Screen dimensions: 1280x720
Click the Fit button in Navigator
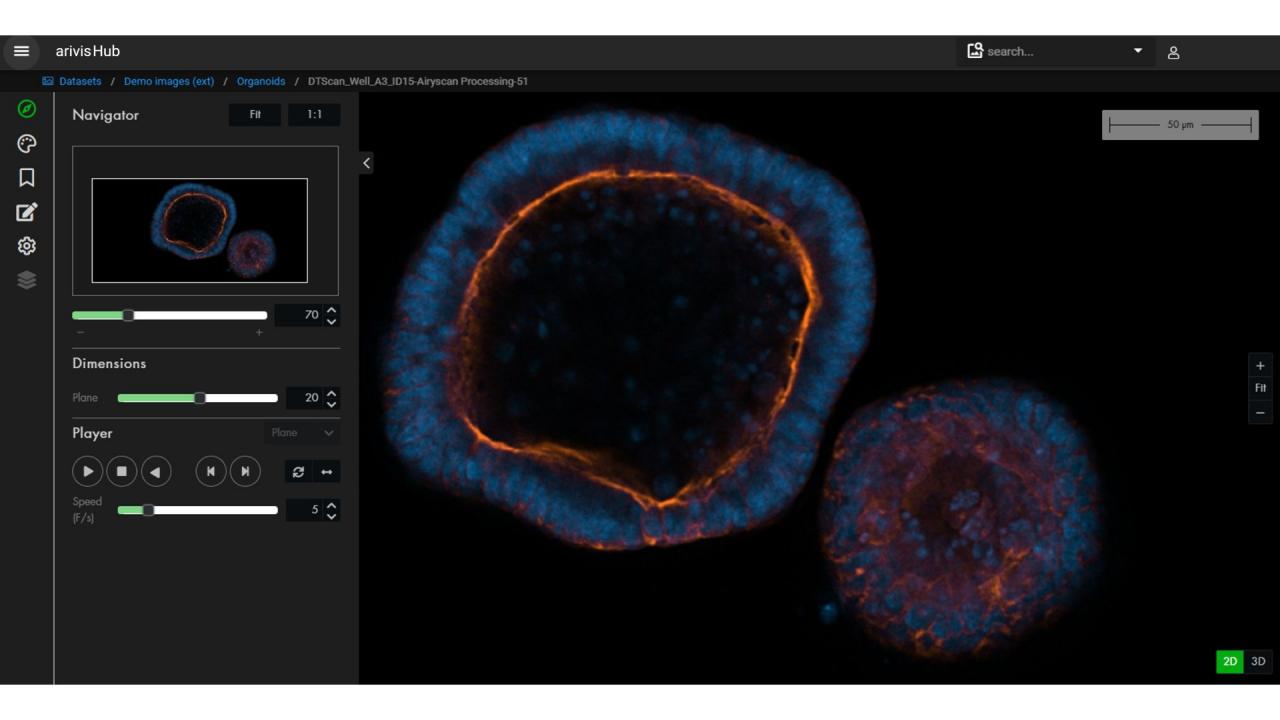point(255,115)
